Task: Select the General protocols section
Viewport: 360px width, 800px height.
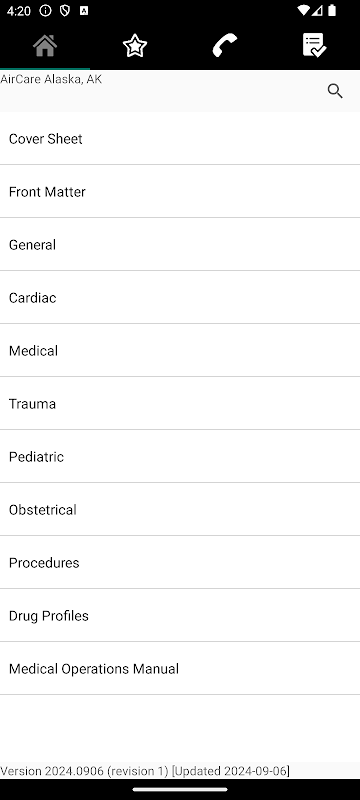Action: pyautogui.click(x=180, y=244)
